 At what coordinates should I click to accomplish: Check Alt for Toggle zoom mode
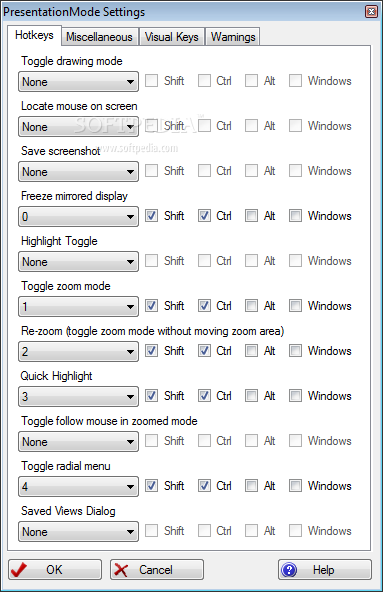pyautogui.click(x=251, y=305)
